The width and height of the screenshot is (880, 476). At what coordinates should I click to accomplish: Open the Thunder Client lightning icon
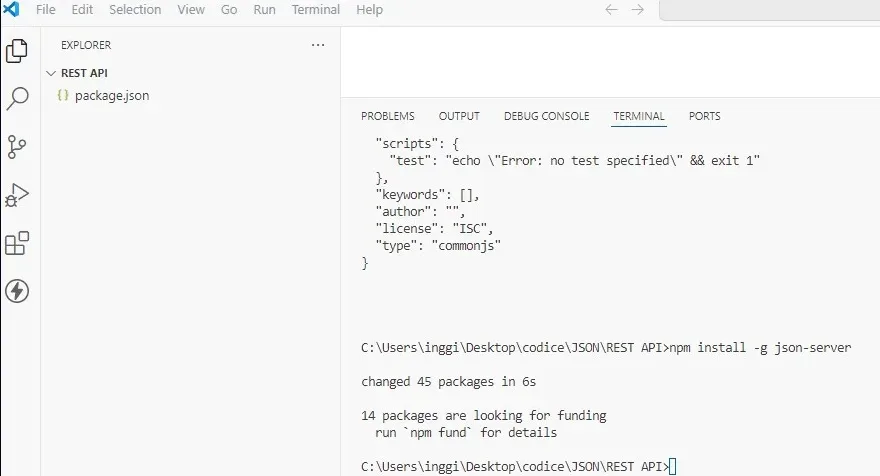[x=17, y=291]
